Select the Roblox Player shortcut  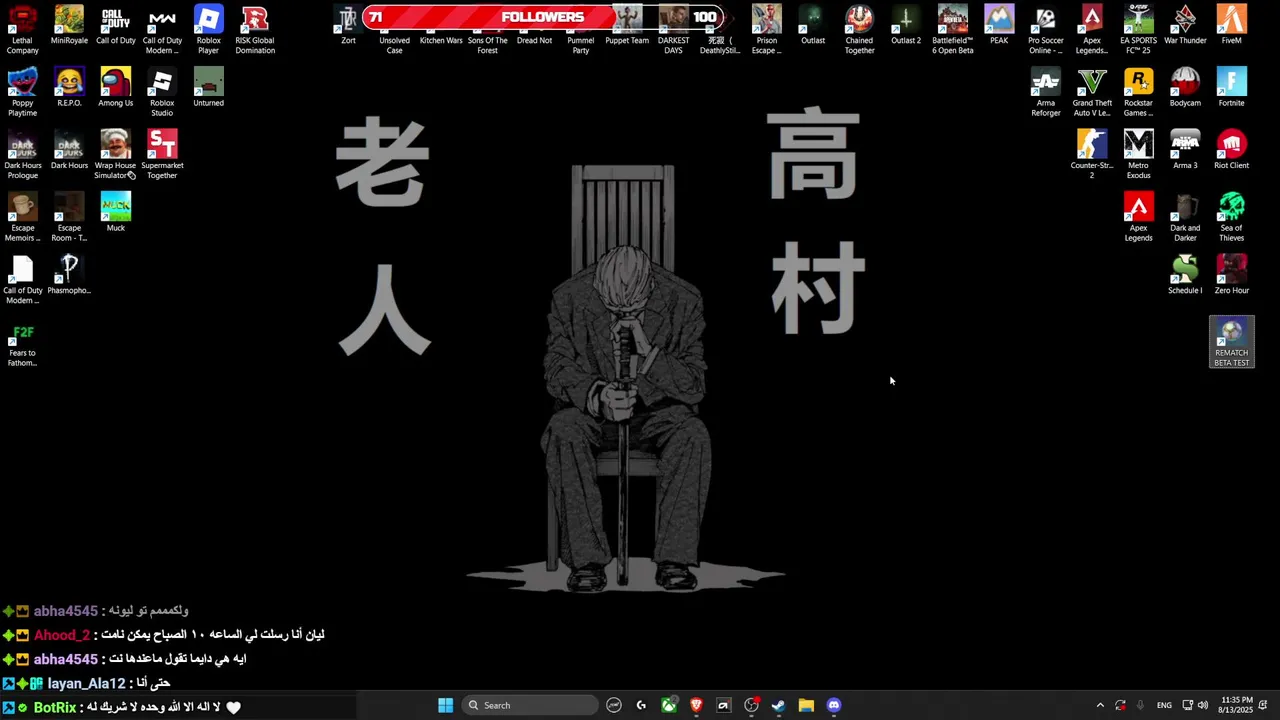click(208, 30)
